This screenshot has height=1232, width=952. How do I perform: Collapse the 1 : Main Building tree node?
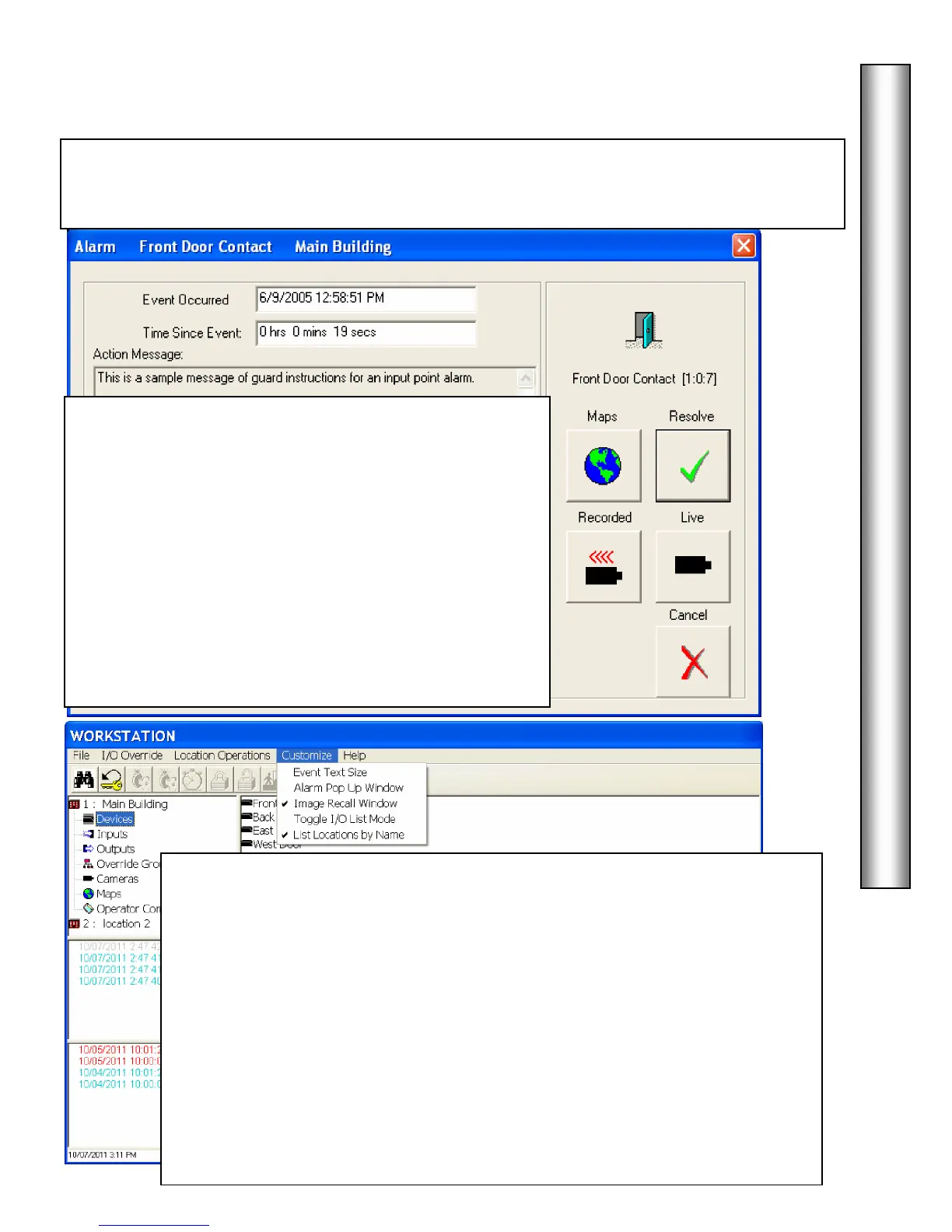coord(75,804)
